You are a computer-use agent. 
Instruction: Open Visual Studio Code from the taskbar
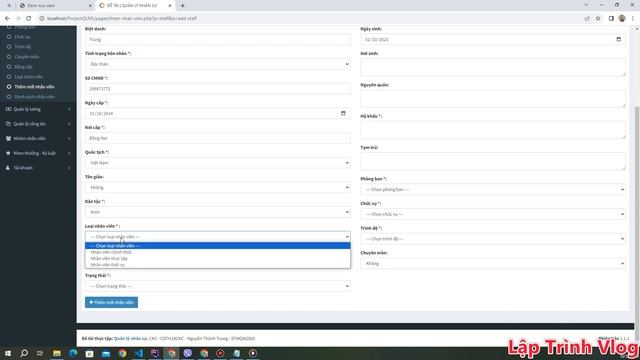coord(138,353)
